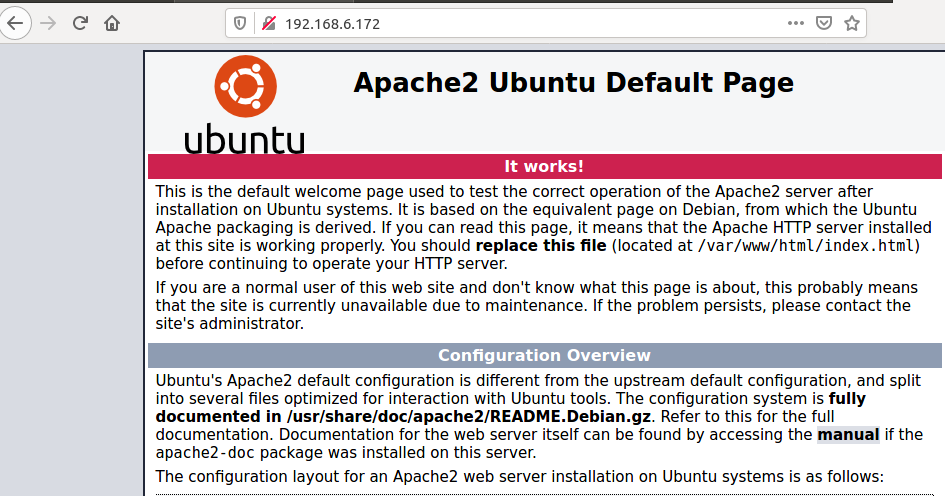Image resolution: width=945 pixels, height=496 pixels.
Task: Click the sentence starting 'The configuration layout'
Action: (520, 477)
